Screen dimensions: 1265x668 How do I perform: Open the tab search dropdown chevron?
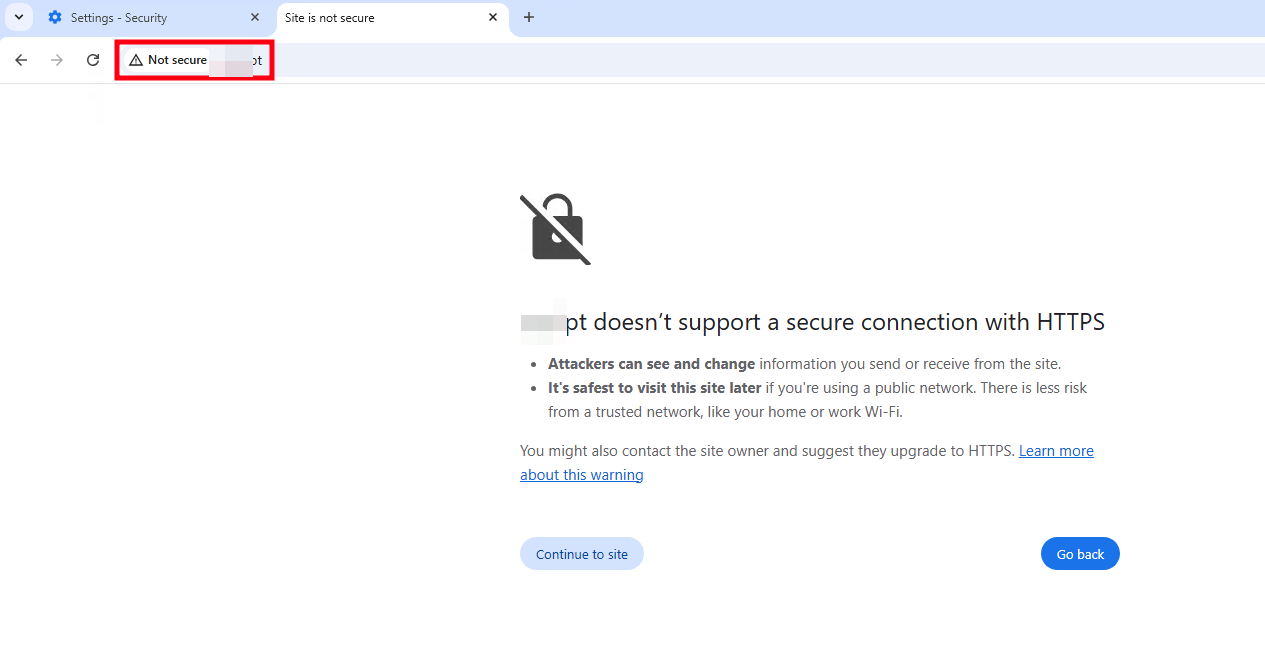(18, 17)
